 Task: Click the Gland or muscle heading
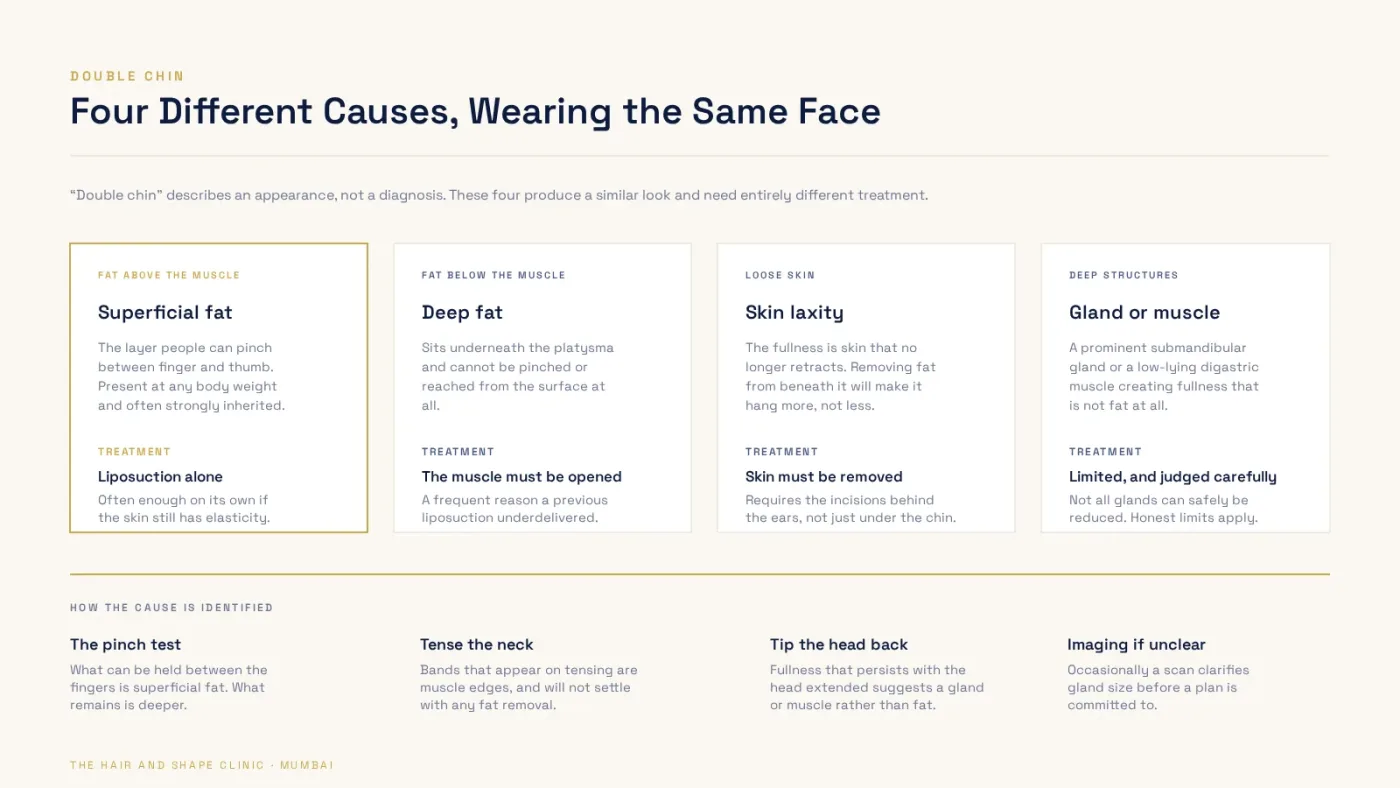(1144, 312)
